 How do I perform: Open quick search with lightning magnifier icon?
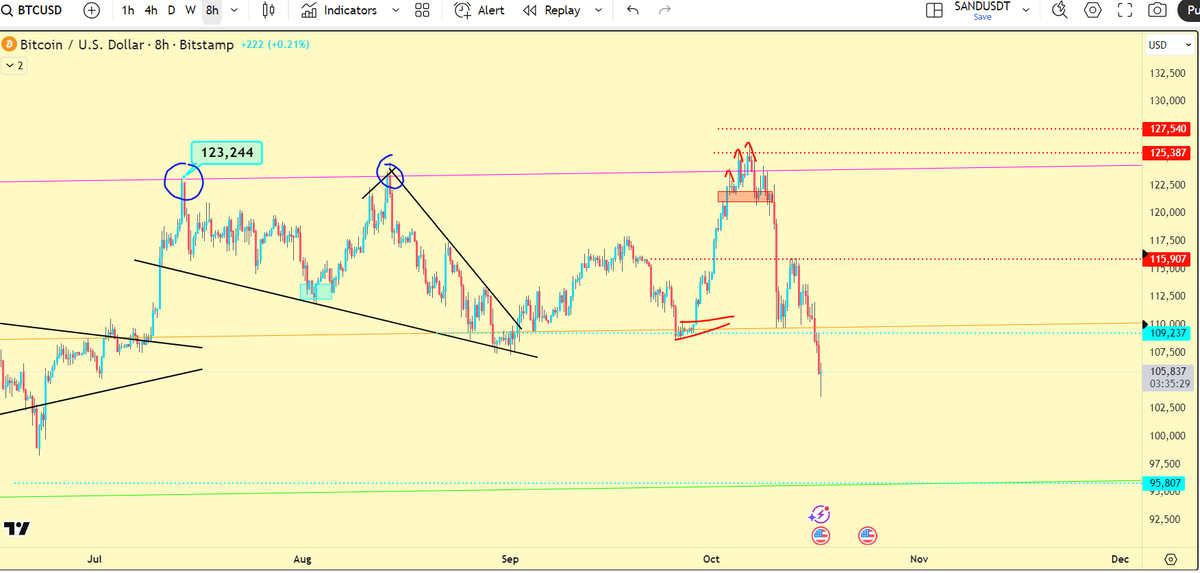[1060, 10]
